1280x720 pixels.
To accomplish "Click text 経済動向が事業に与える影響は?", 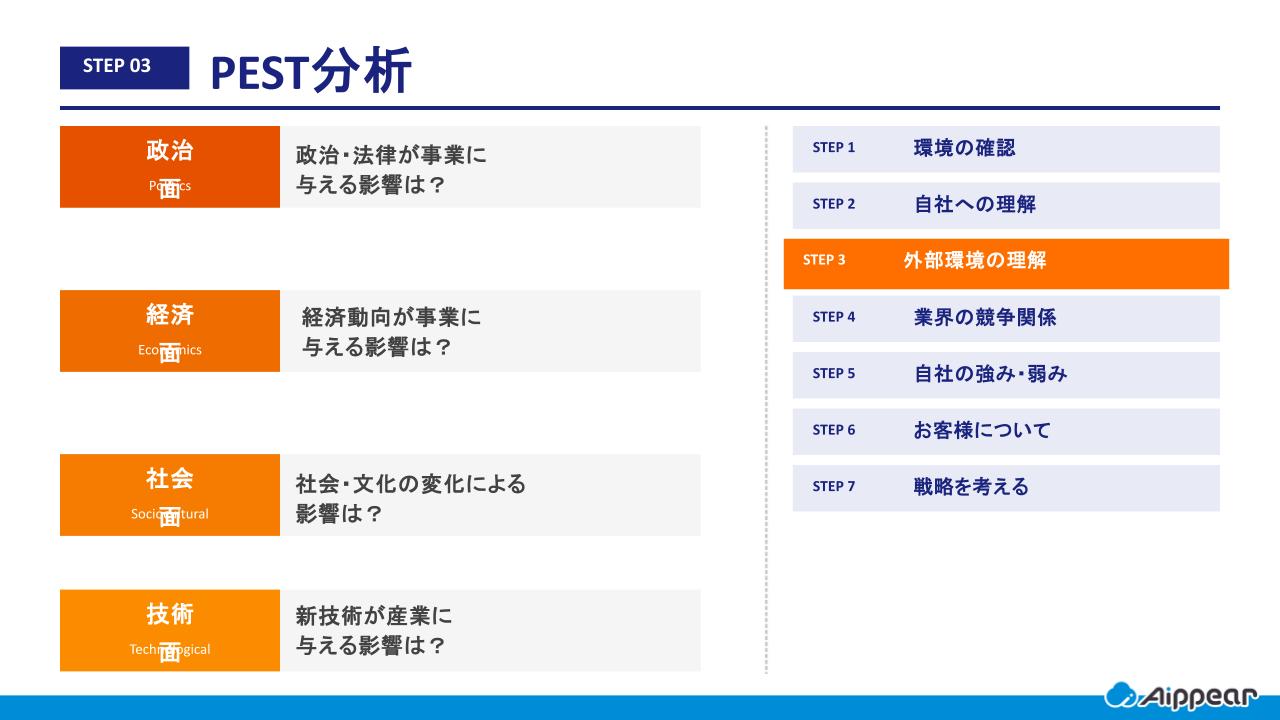I will (391, 333).
